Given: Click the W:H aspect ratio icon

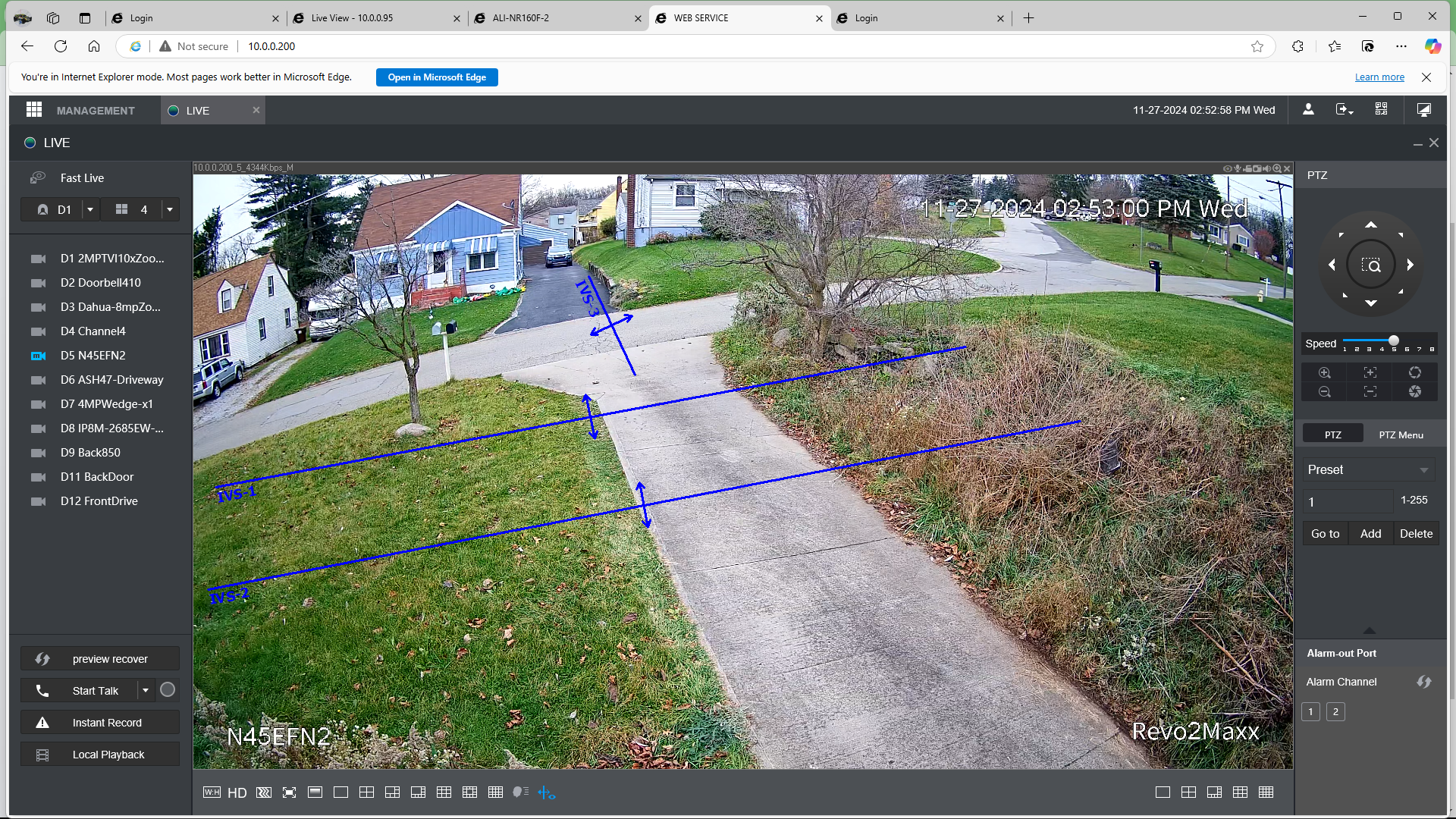Looking at the screenshot, I should point(212,792).
